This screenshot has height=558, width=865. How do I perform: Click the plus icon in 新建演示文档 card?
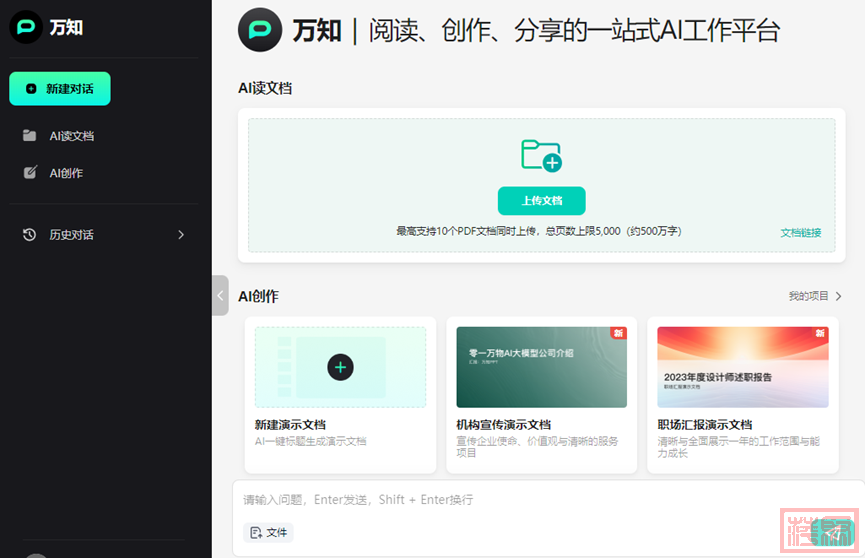pyautogui.click(x=340, y=367)
